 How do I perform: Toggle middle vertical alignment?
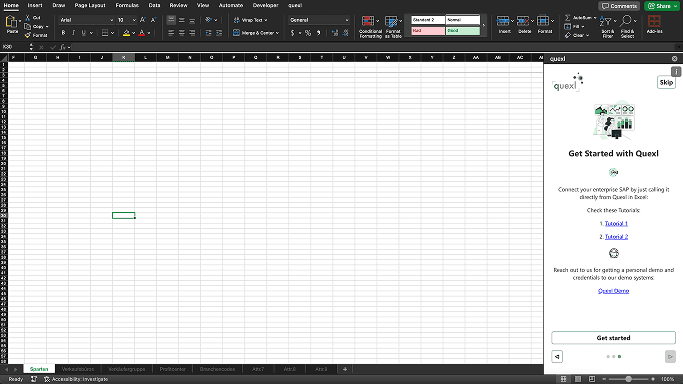click(182, 20)
